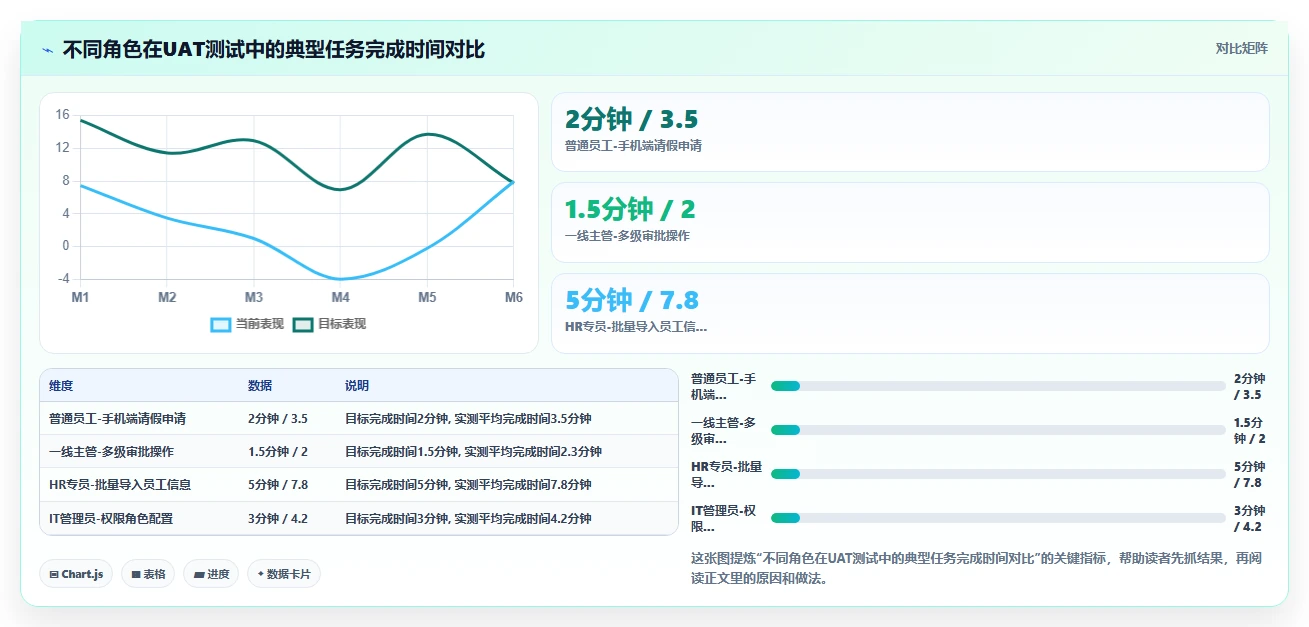Click table cell HR专员-批量导入员工信息

pos(120,485)
